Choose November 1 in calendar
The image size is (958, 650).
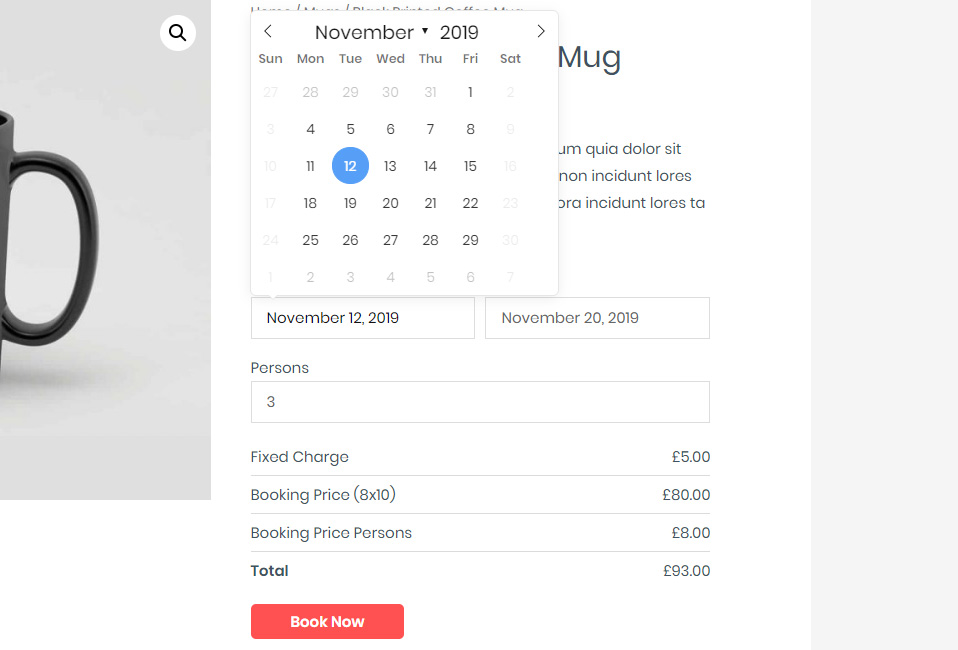point(470,92)
